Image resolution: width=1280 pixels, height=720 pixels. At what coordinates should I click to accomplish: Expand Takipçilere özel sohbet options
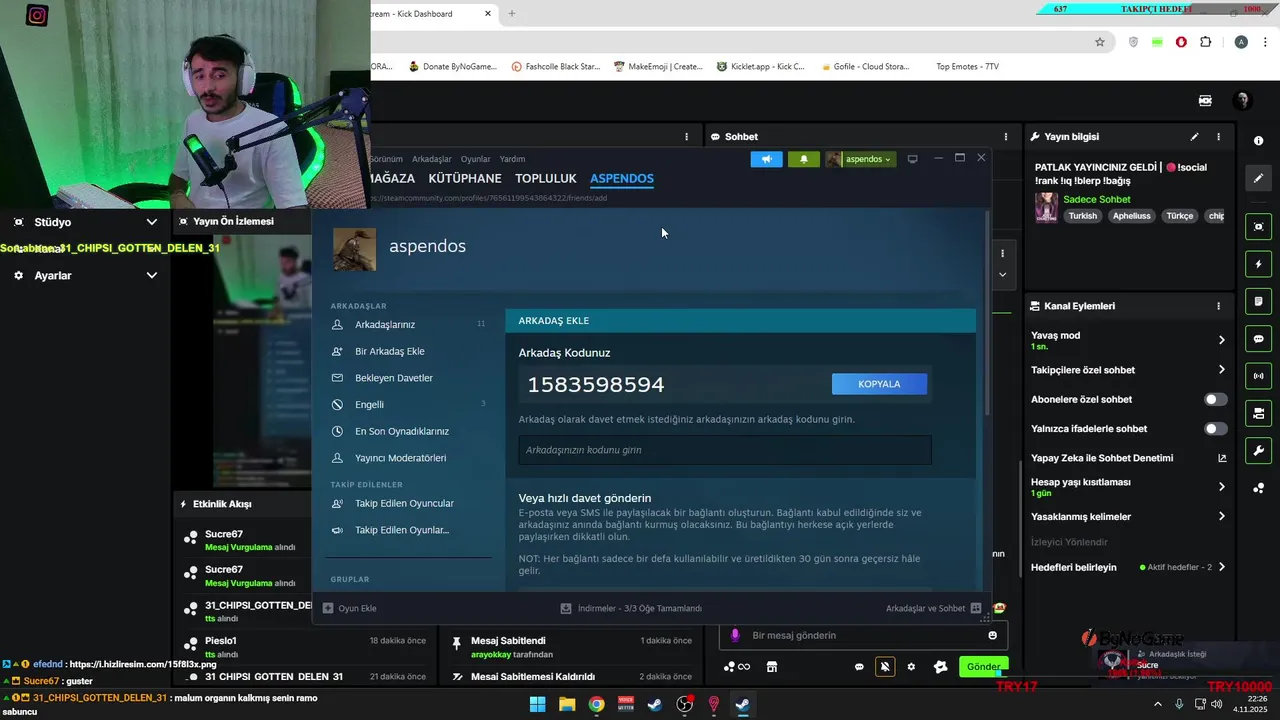tap(1221, 370)
